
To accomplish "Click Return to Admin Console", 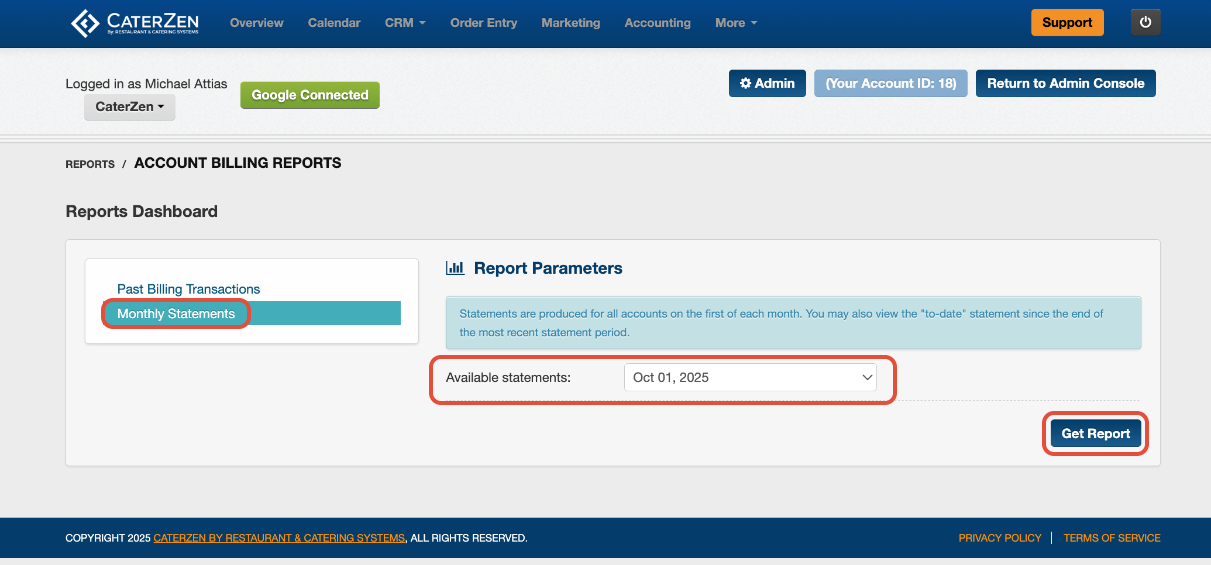I will (1066, 83).
